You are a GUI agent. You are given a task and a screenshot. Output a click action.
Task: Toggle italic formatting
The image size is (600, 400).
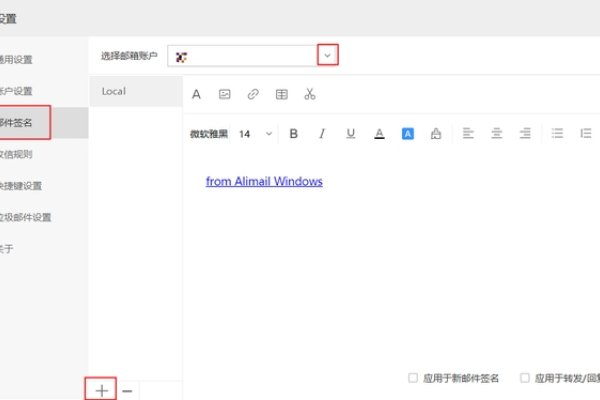(322, 134)
